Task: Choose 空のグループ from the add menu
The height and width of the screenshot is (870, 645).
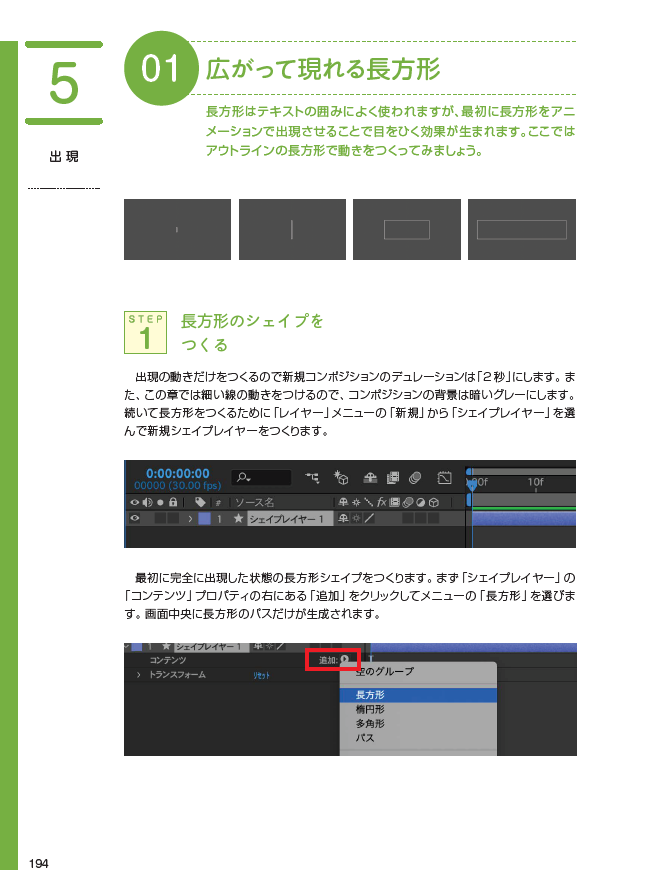Action: (x=418, y=671)
